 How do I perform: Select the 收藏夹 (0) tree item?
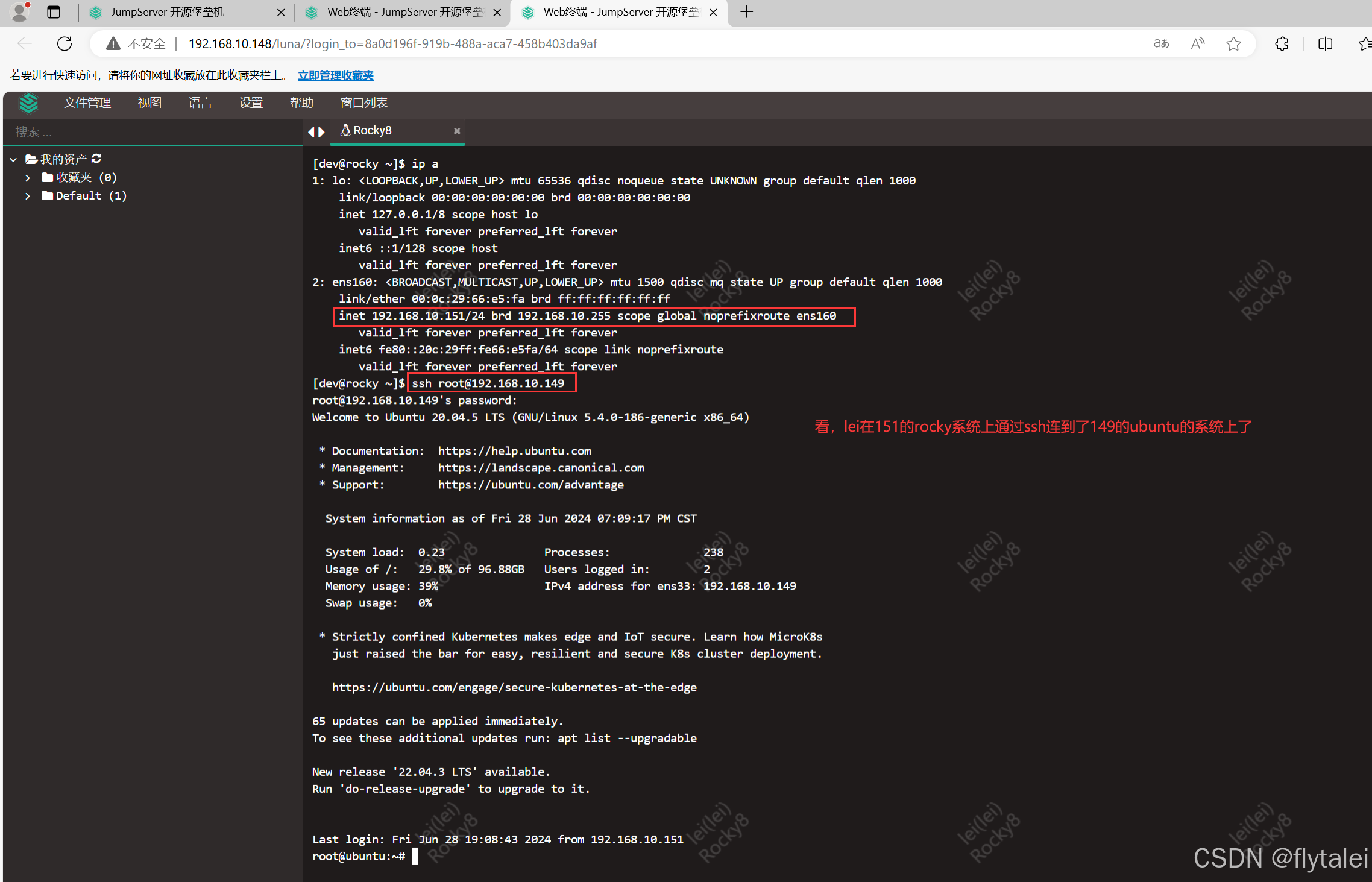click(x=79, y=178)
